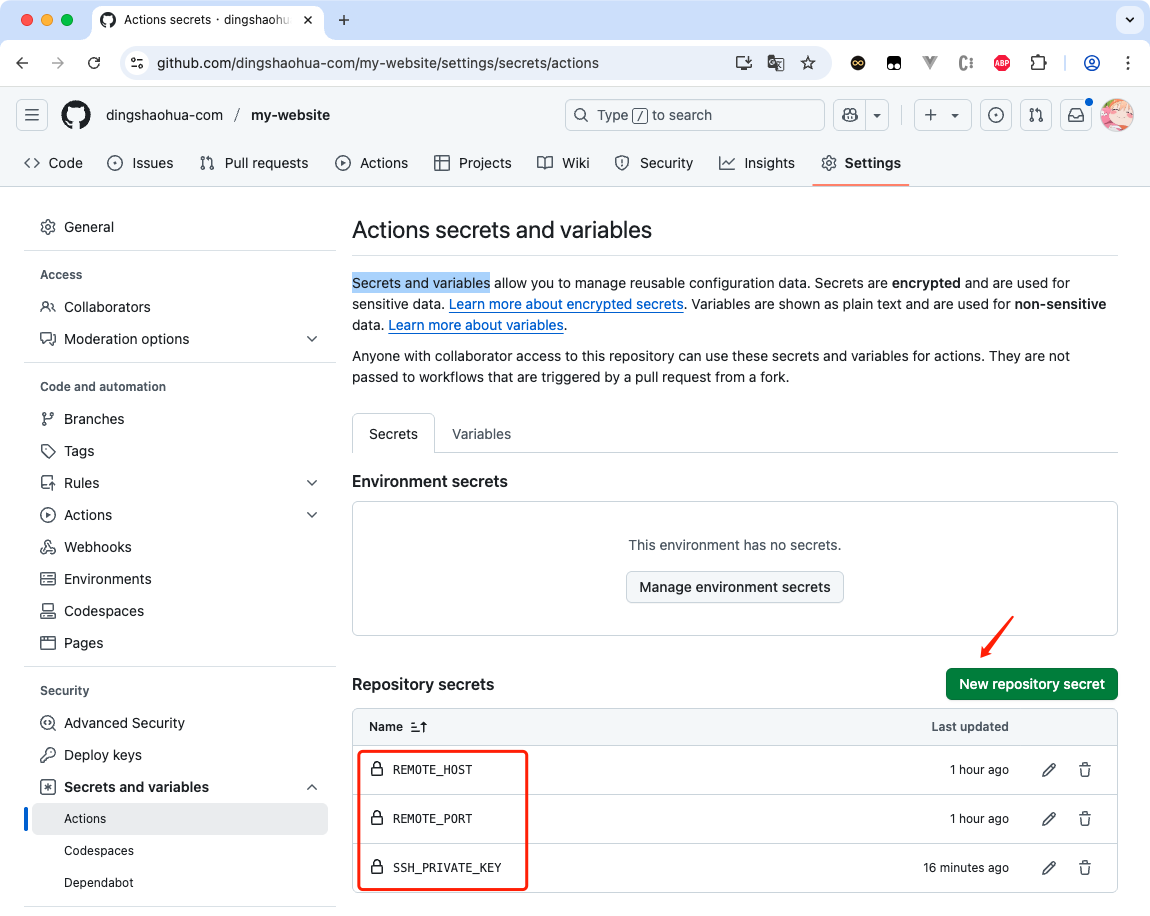
Task: Open Copilot chat icon in header
Action: tap(850, 115)
